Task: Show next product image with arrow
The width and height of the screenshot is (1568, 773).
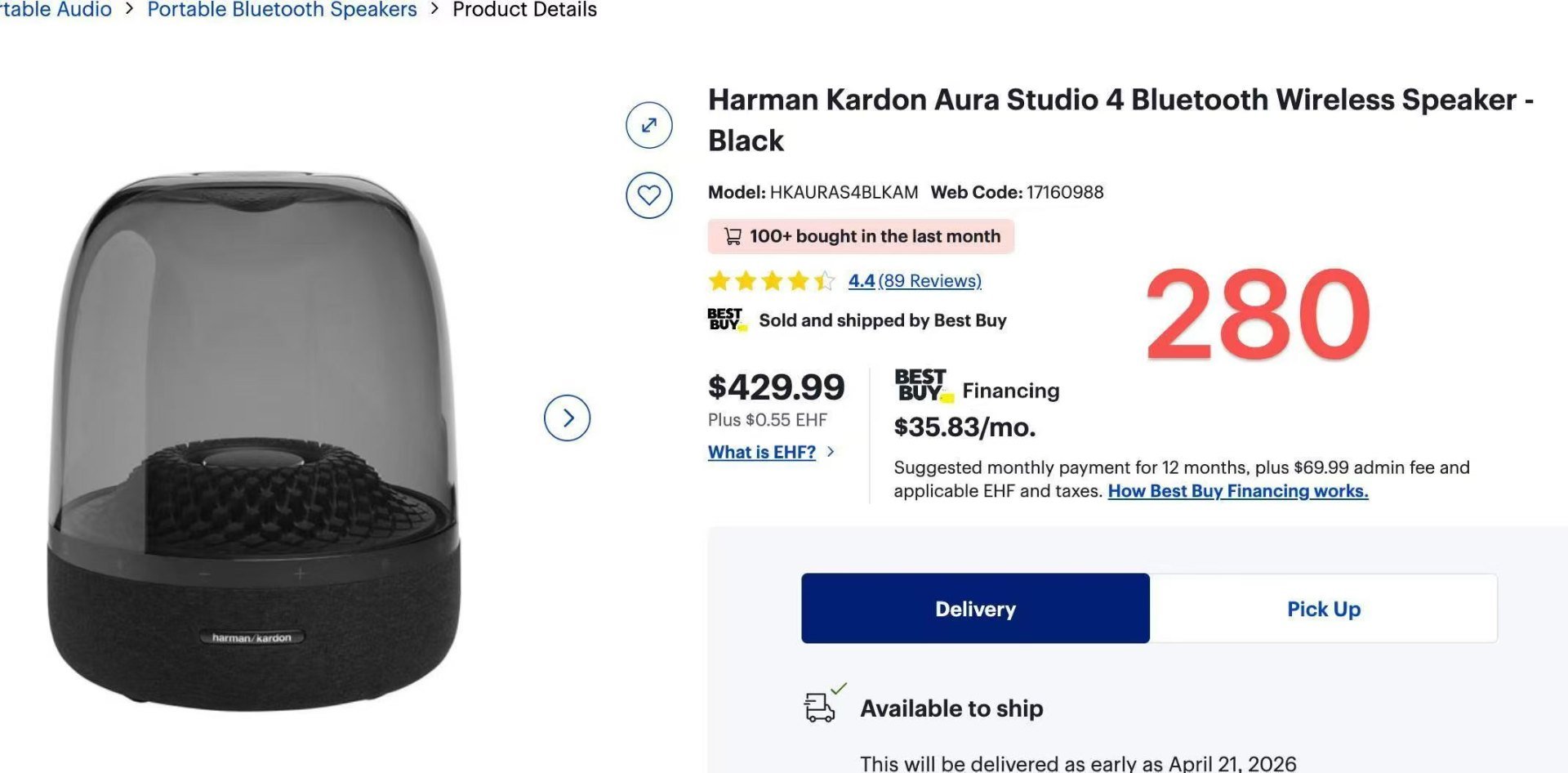Action: (567, 418)
